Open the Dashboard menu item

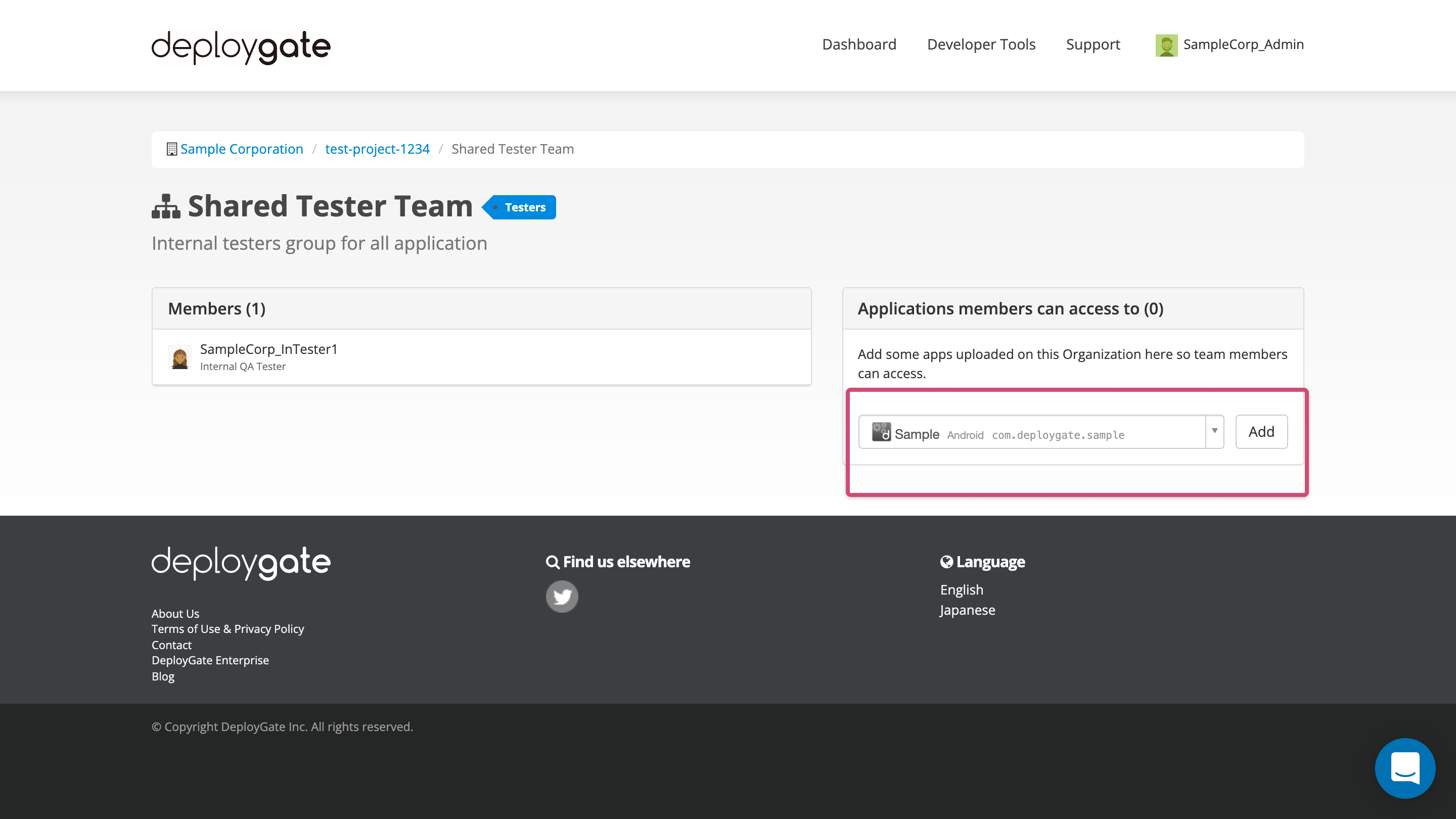[858, 44]
